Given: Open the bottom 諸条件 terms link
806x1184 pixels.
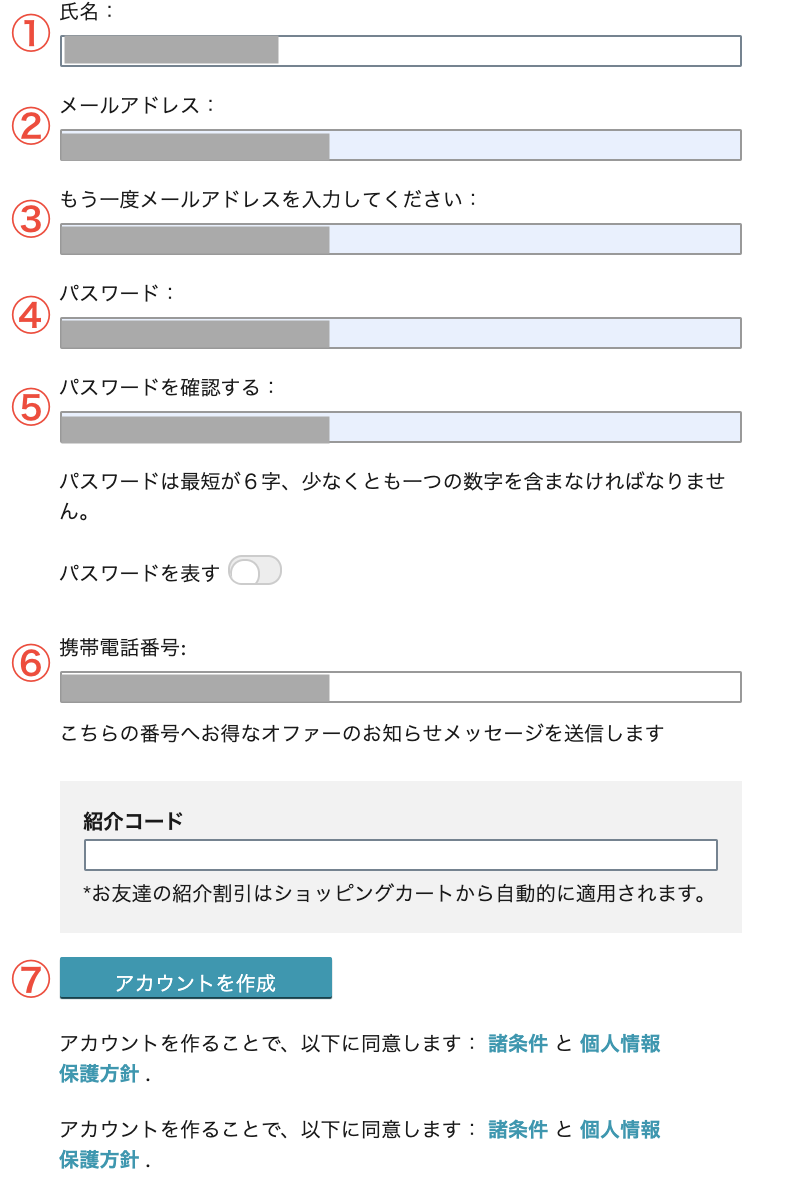Looking at the screenshot, I should point(517,1130).
